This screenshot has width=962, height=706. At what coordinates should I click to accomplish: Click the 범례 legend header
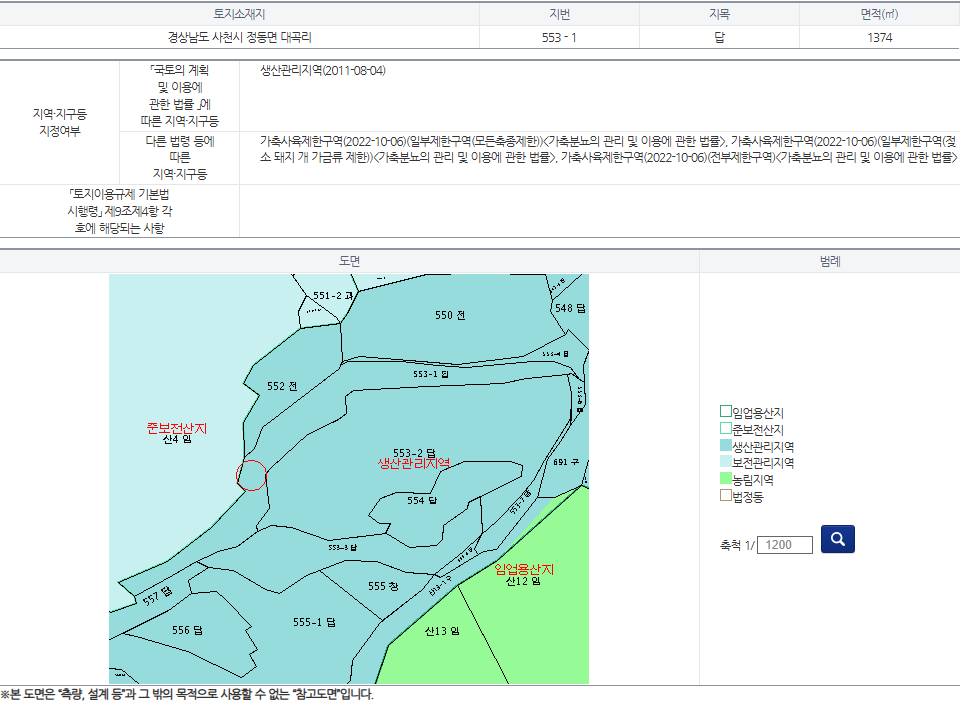point(830,261)
